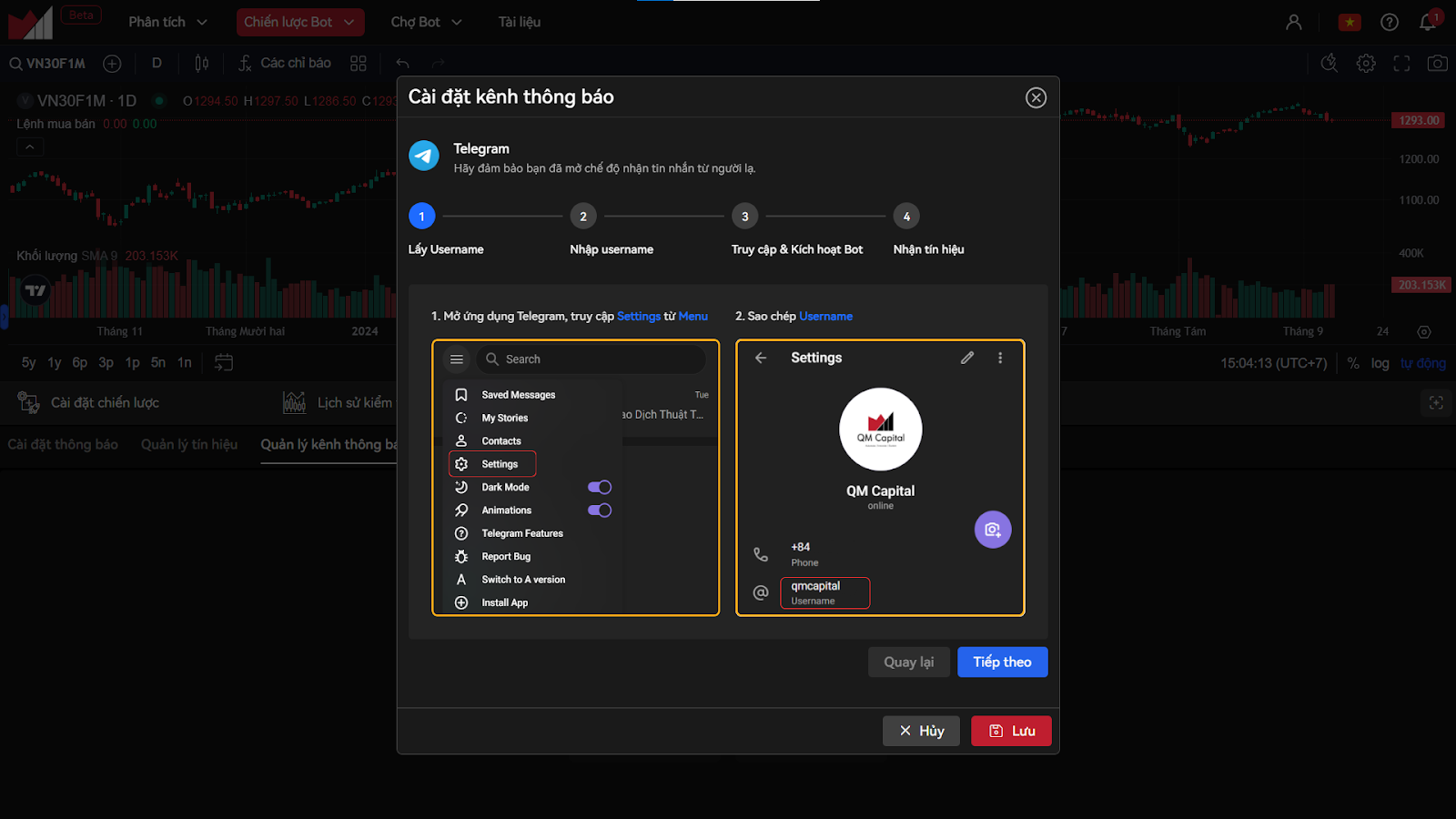Click the redo arrow in chart toolbar

(438, 64)
